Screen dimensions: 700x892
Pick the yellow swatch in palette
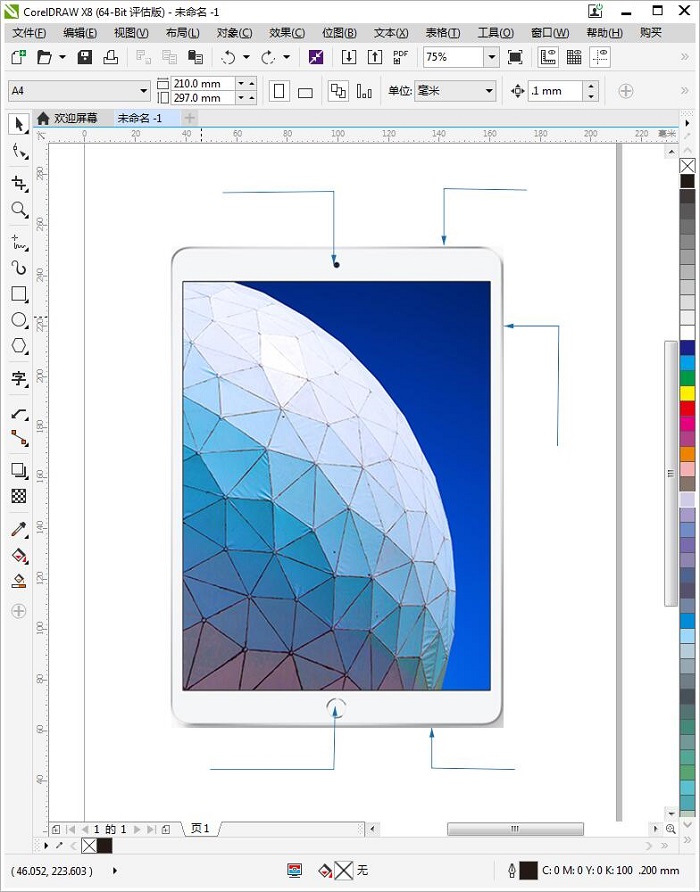(x=687, y=393)
